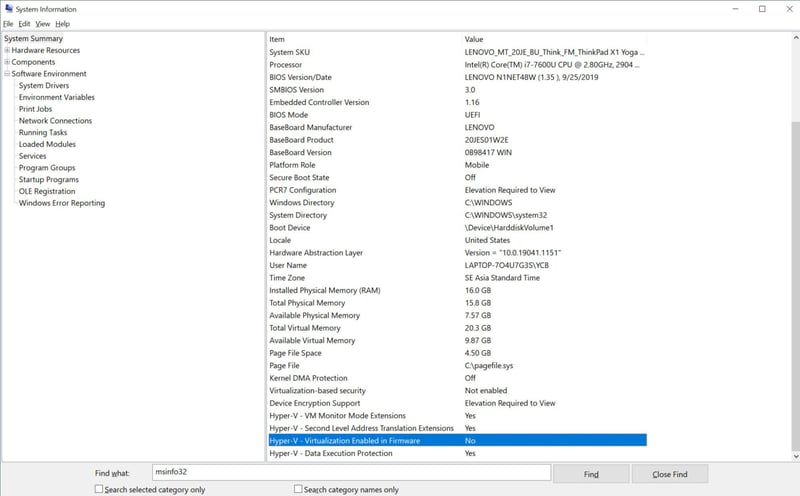This screenshot has width=800, height=496.
Task: Open the File menu
Action: [8, 23]
